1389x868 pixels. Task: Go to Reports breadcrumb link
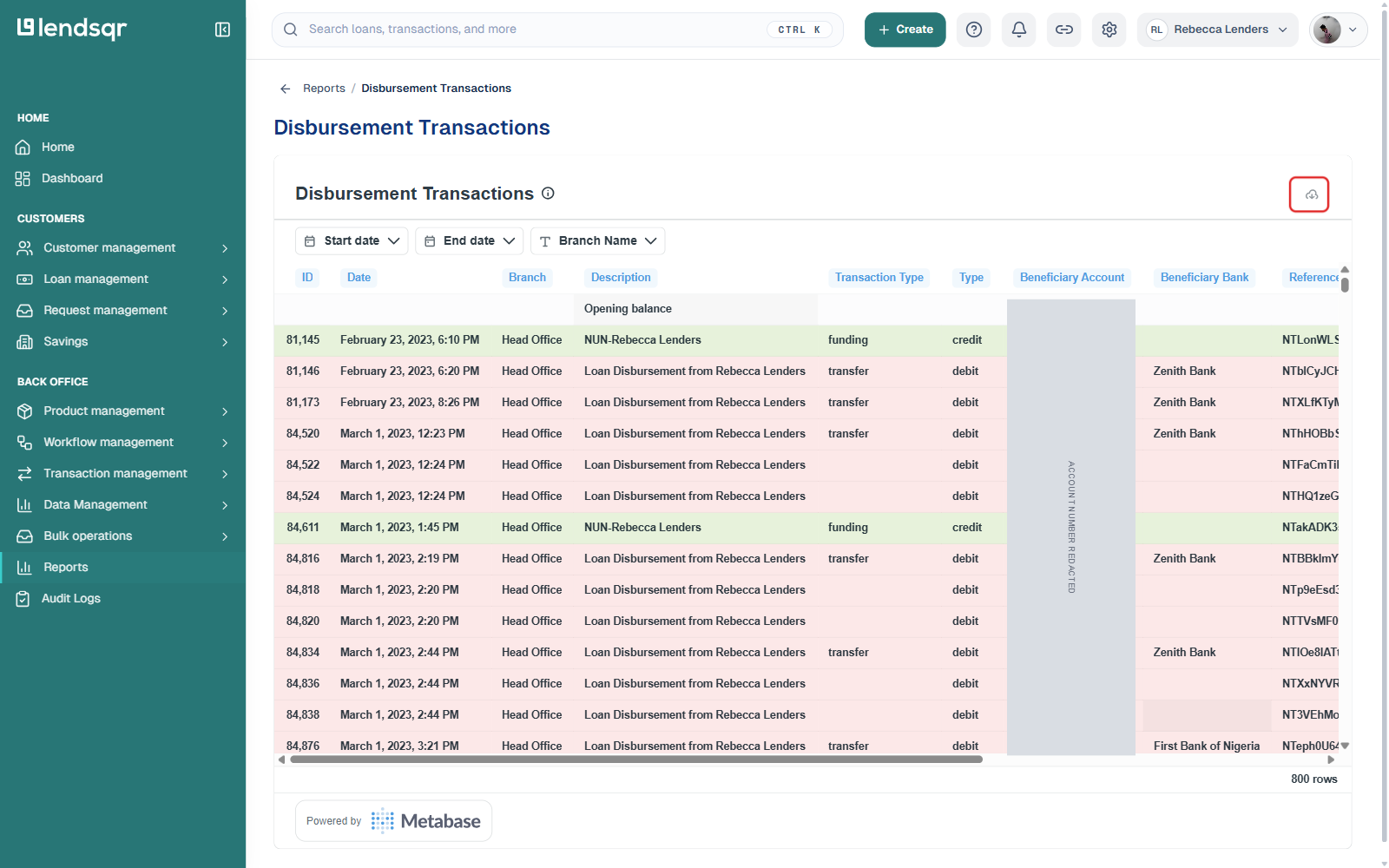pyautogui.click(x=324, y=89)
